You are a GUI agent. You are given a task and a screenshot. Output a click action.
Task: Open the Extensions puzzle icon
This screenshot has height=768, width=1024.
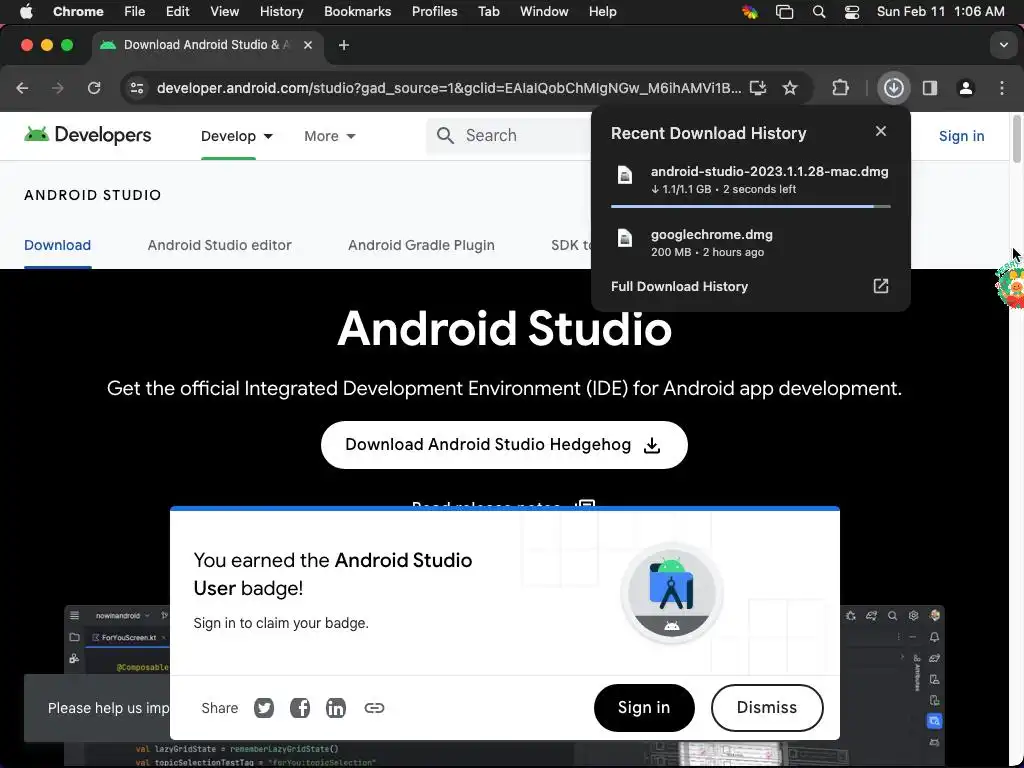tap(840, 88)
